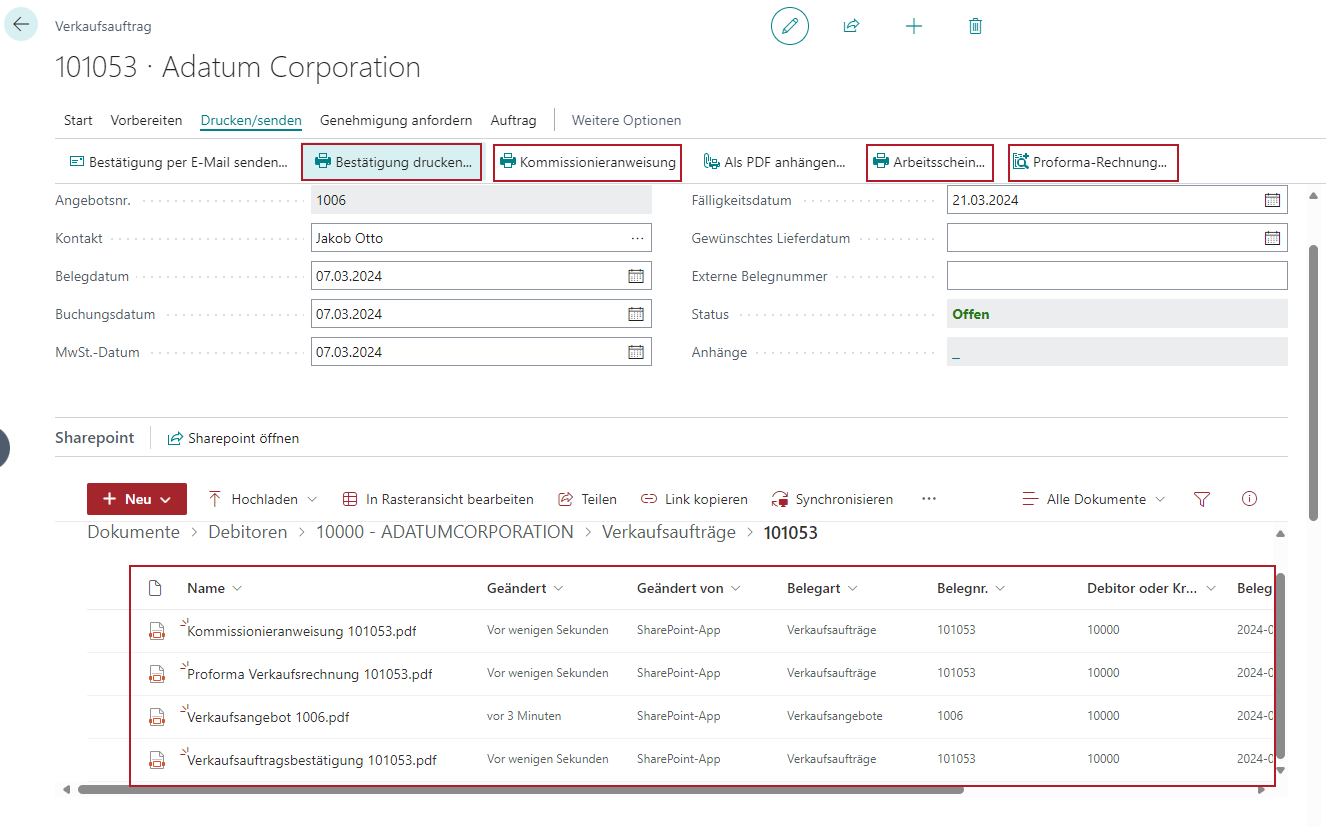Click the Kontakt field with Jakob Otto

481,238
